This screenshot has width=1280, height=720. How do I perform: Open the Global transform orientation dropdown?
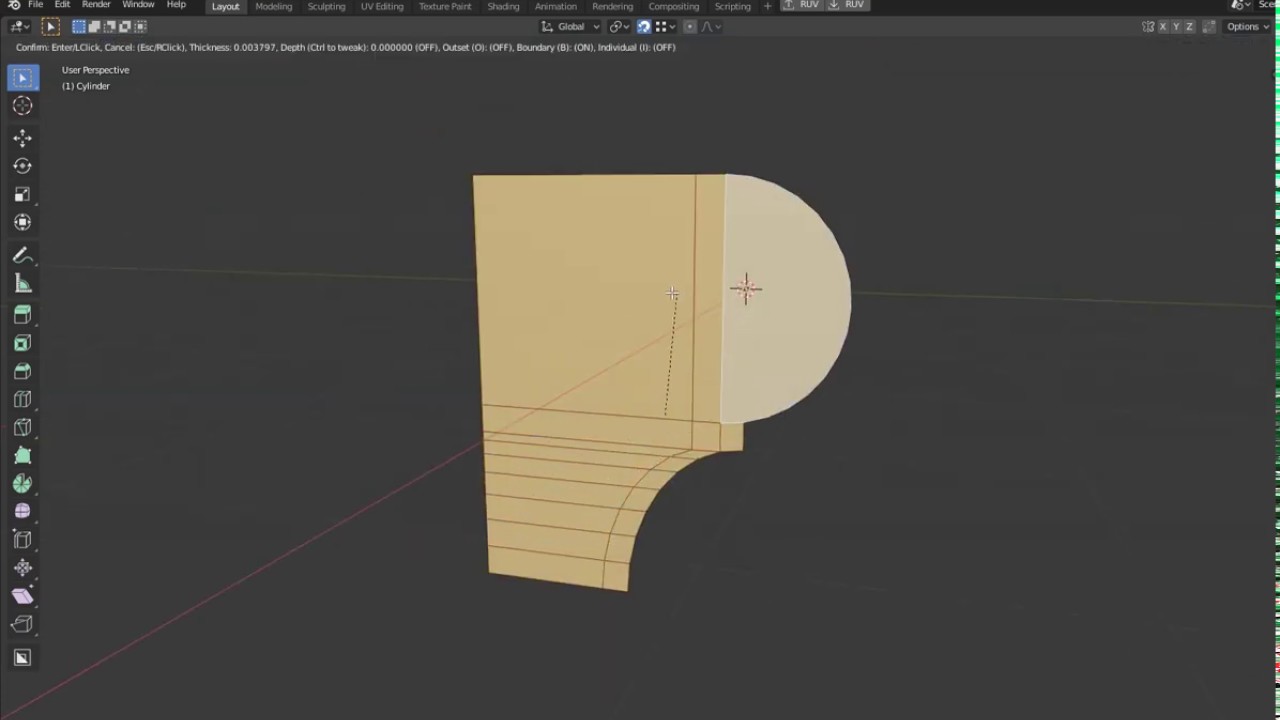coord(570,26)
